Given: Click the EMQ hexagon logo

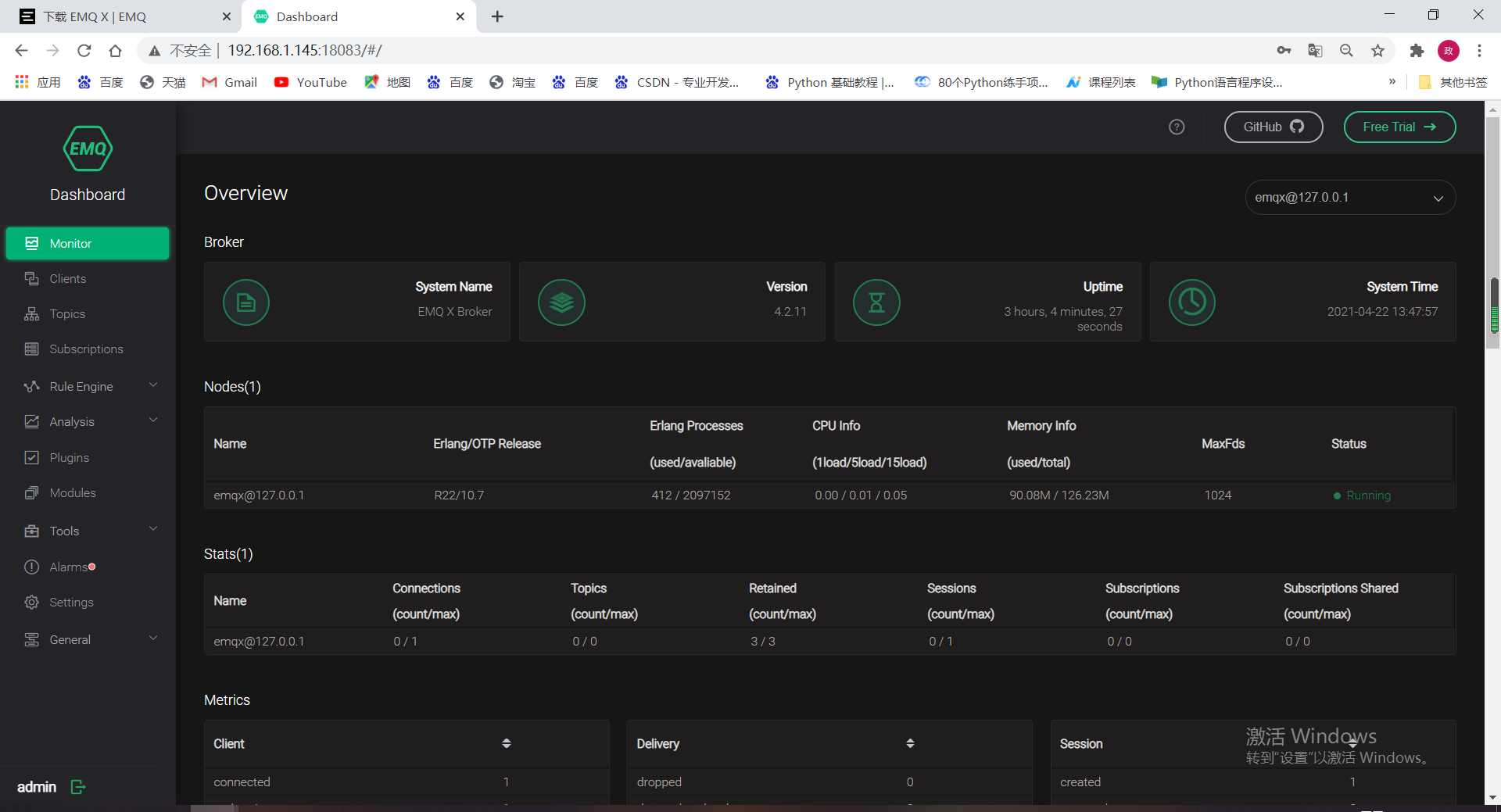Looking at the screenshot, I should 88,148.
